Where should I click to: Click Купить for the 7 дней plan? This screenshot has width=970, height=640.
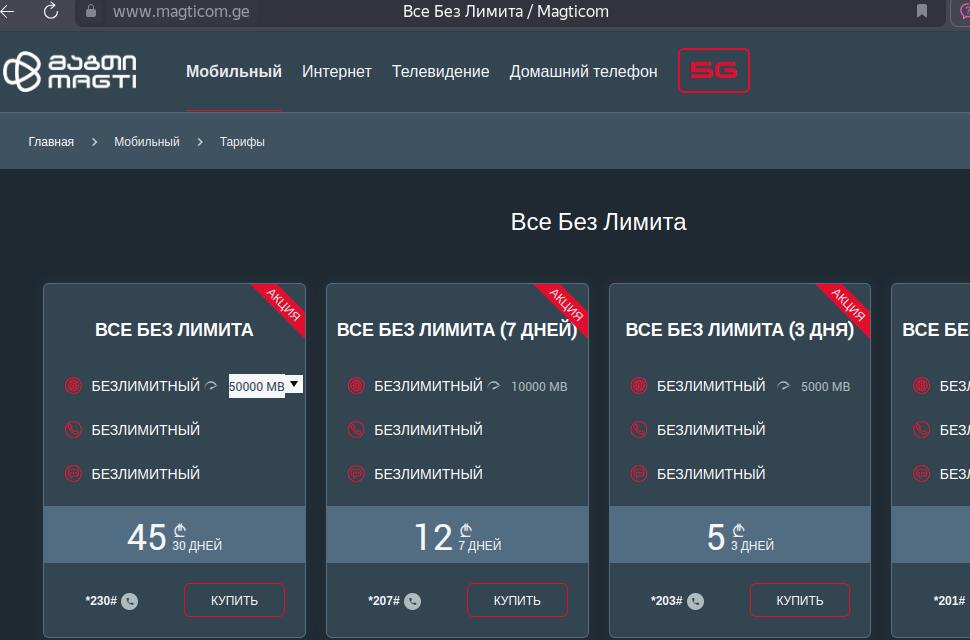(517, 600)
